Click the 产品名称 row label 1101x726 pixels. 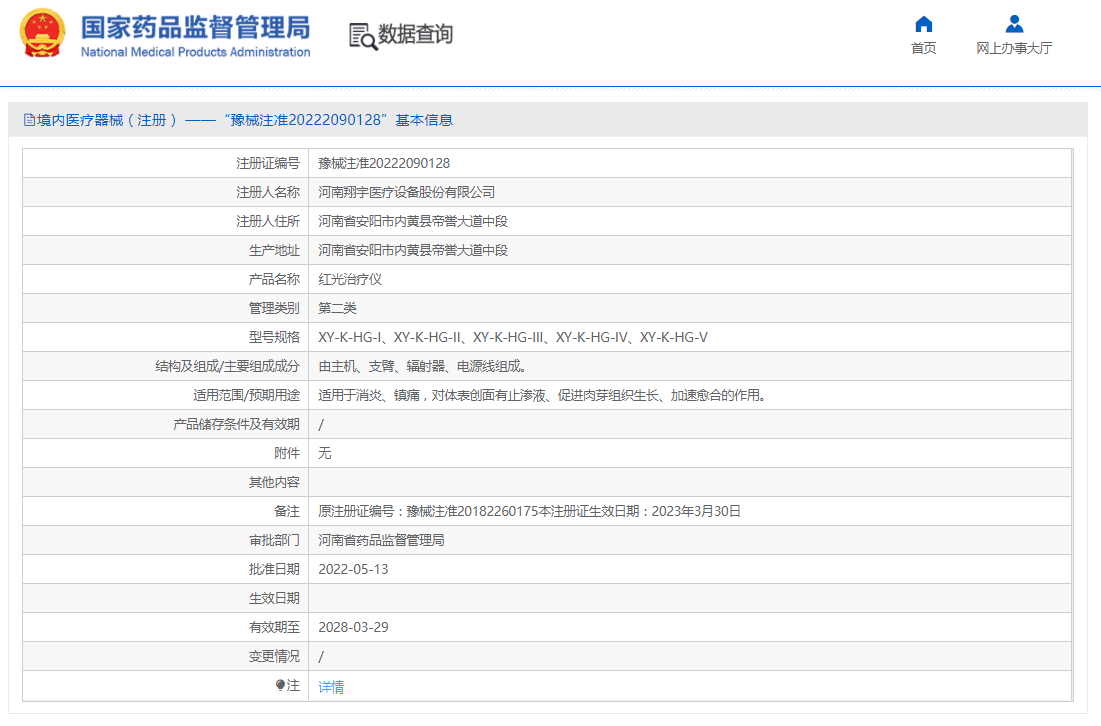pyautogui.click(x=274, y=279)
